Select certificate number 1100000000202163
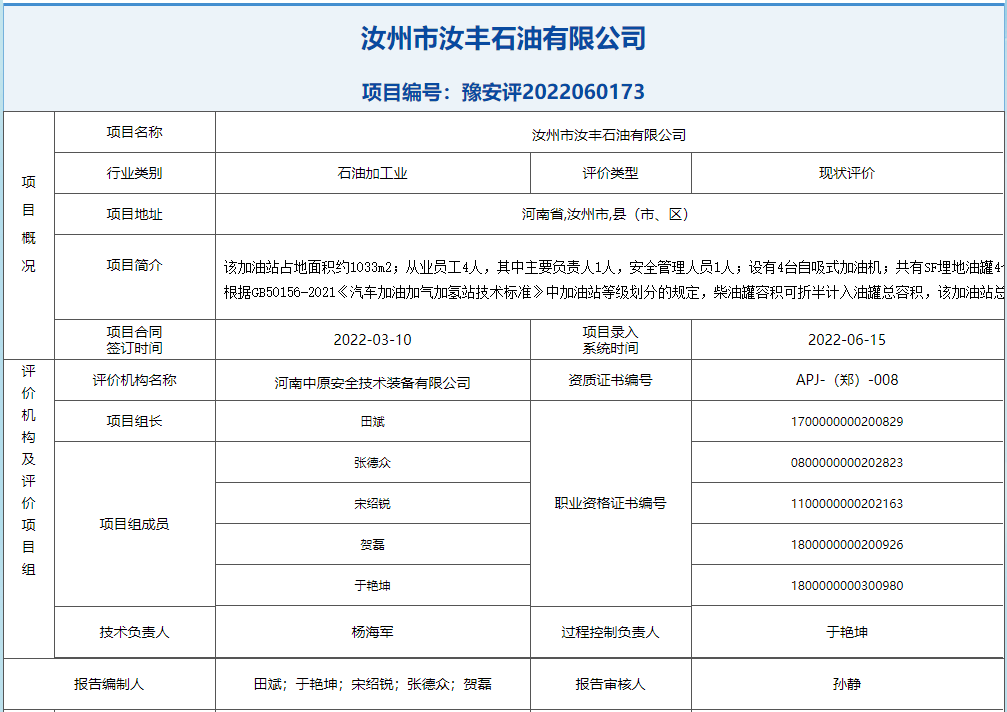The height and width of the screenshot is (712, 1007). (x=847, y=503)
